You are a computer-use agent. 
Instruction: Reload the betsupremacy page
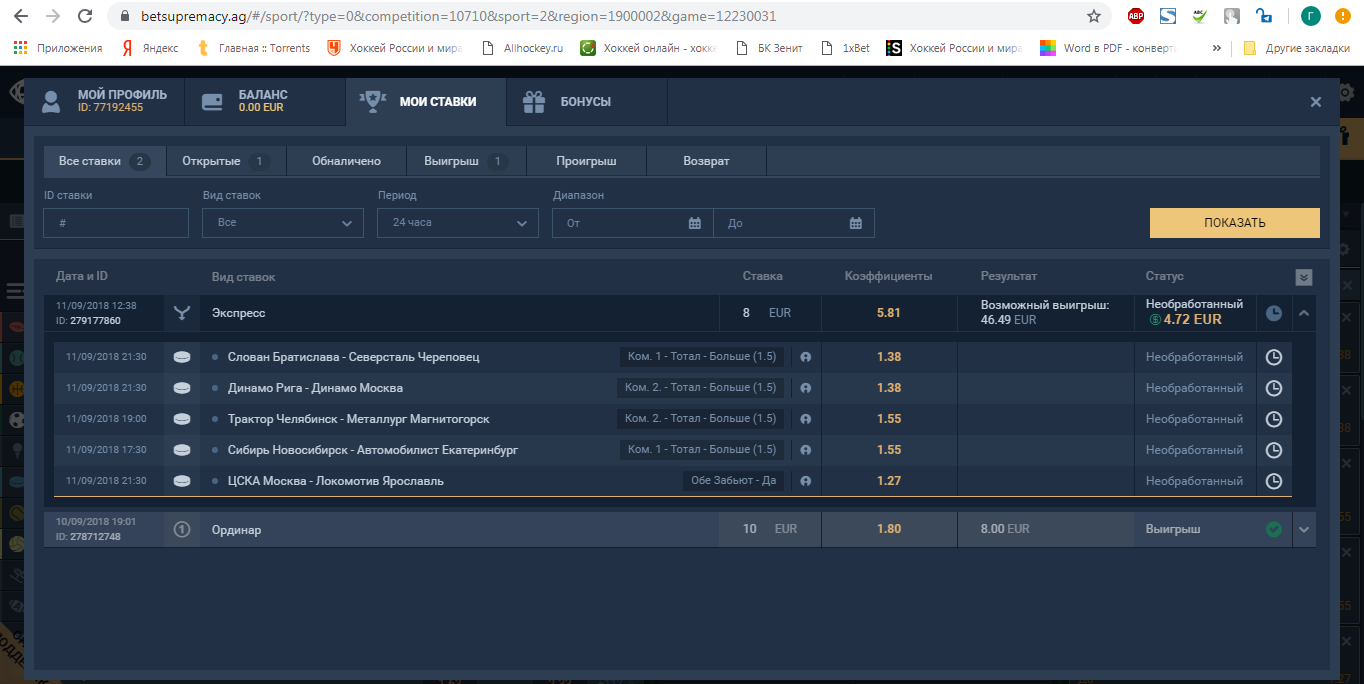tap(86, 16)
